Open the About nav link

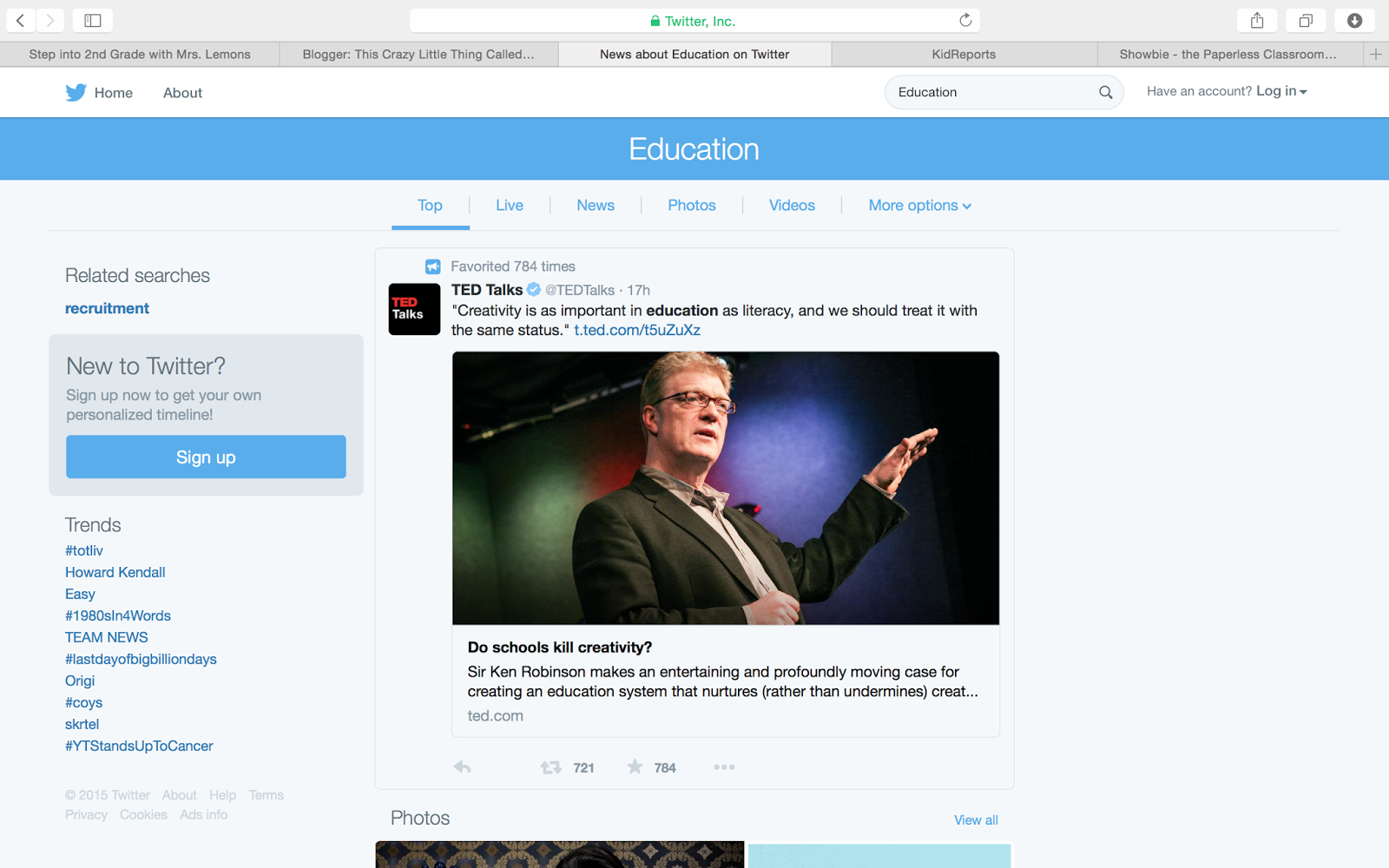pyautogui.click(x=182, y=93)
